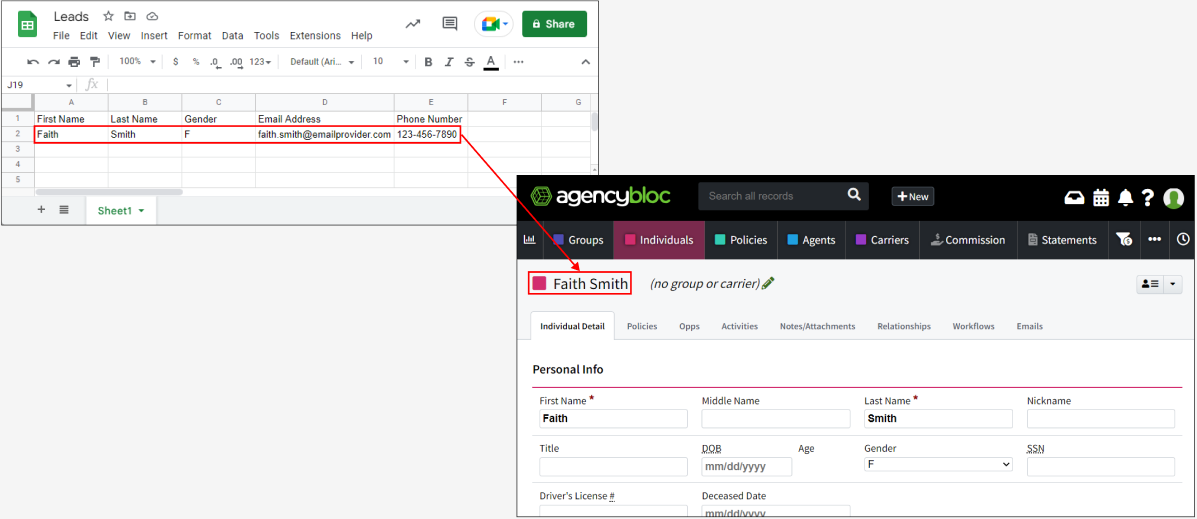The height and width of the screenshot is (519, 1197).
Task: Click the more toolbar options ellipsis
Action: pos(518,62)
